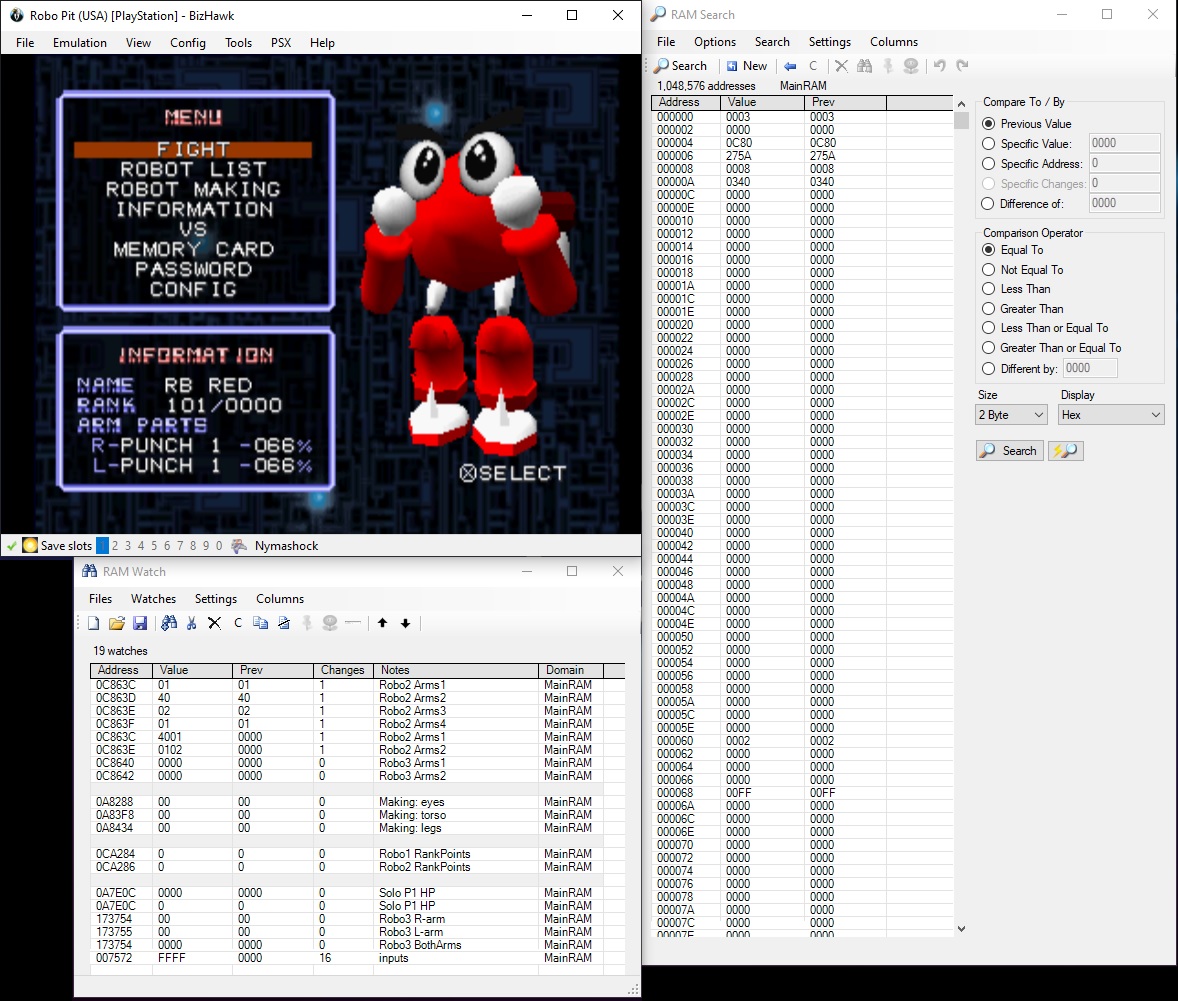Open the Emulation menu in BizHawk
This screenshot has height=1001, width=1178.
(x=80, y=43)
